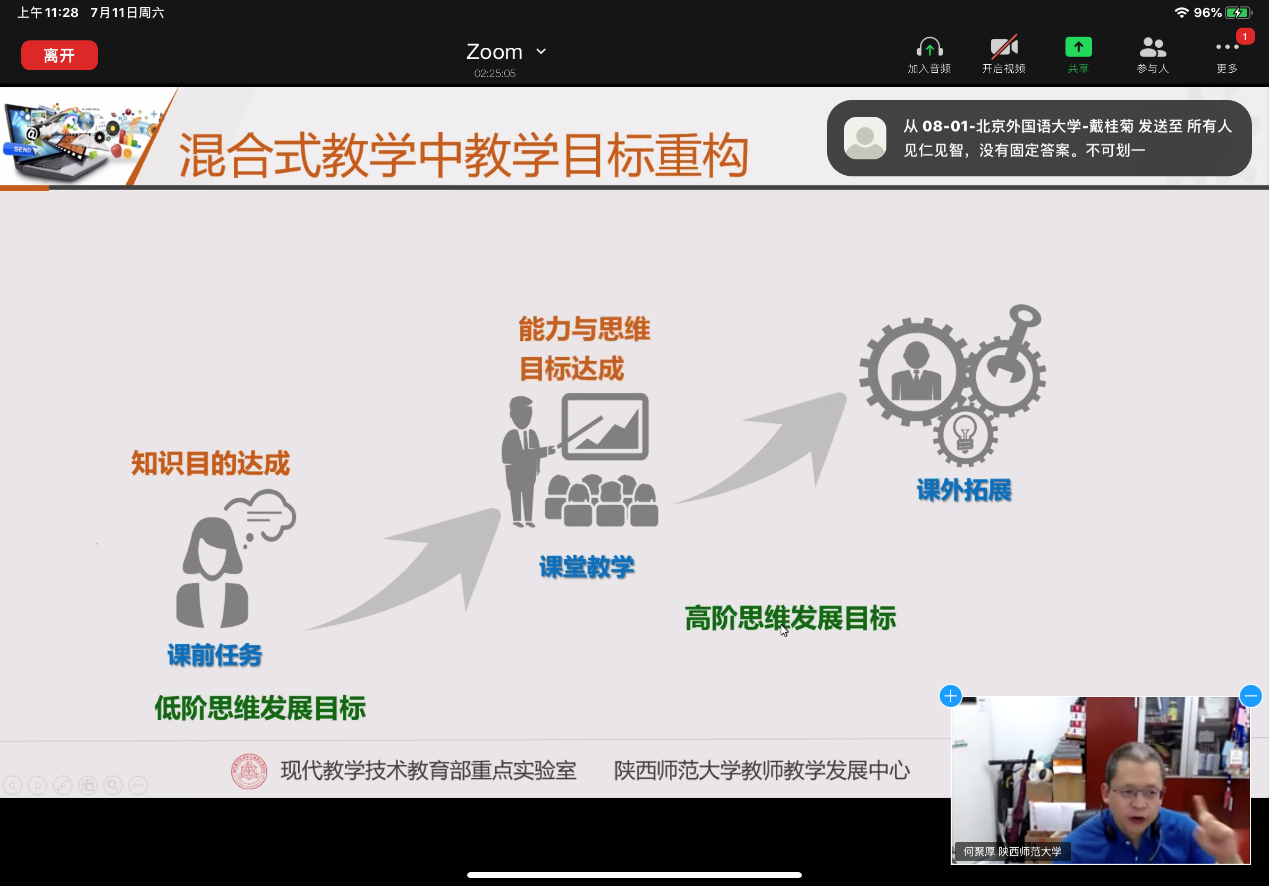This screenshot has height=886, width=1269.
Task: Click the red unread badge on More
Action: [x=1245, y=36]
